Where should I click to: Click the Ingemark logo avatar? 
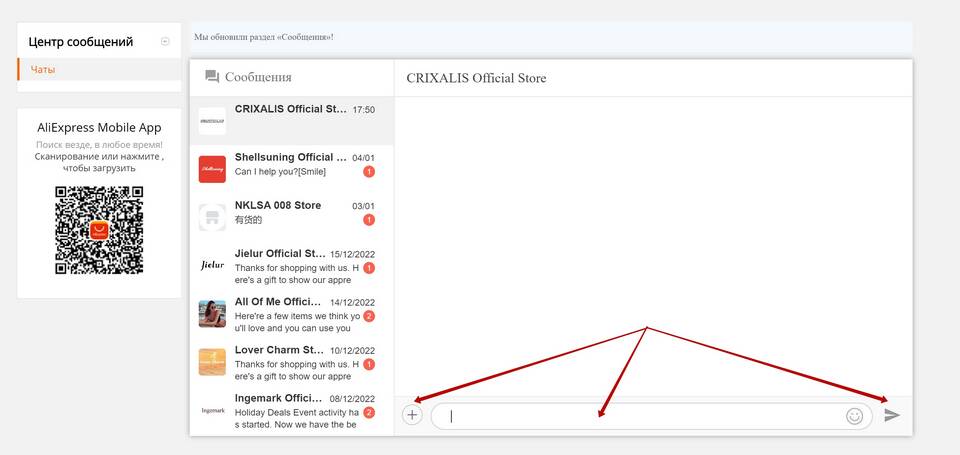pyautogui.click(x=212, y=410)
